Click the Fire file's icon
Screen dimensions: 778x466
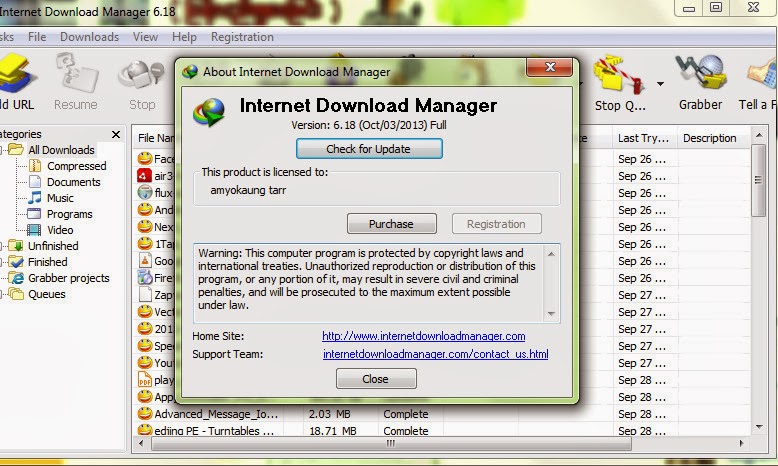point(145,277)
